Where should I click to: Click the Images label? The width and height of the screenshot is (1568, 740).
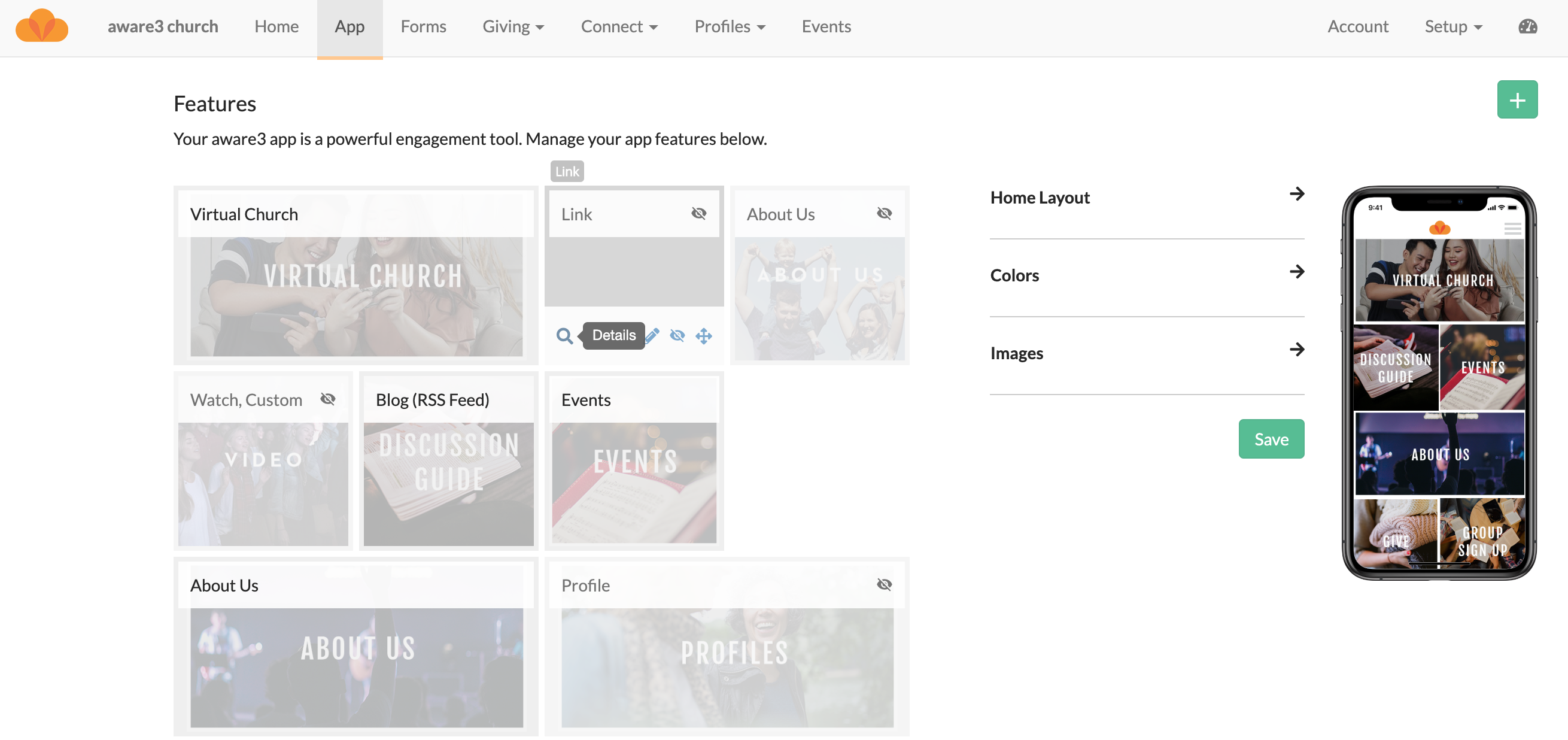coord(1016,353)
